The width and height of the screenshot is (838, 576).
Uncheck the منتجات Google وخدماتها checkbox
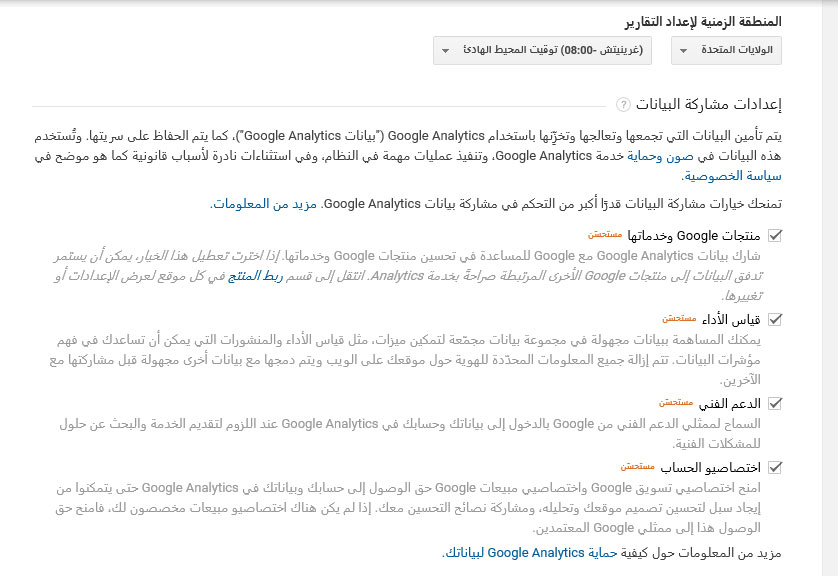pyautogui.click(x=775, y=235)
